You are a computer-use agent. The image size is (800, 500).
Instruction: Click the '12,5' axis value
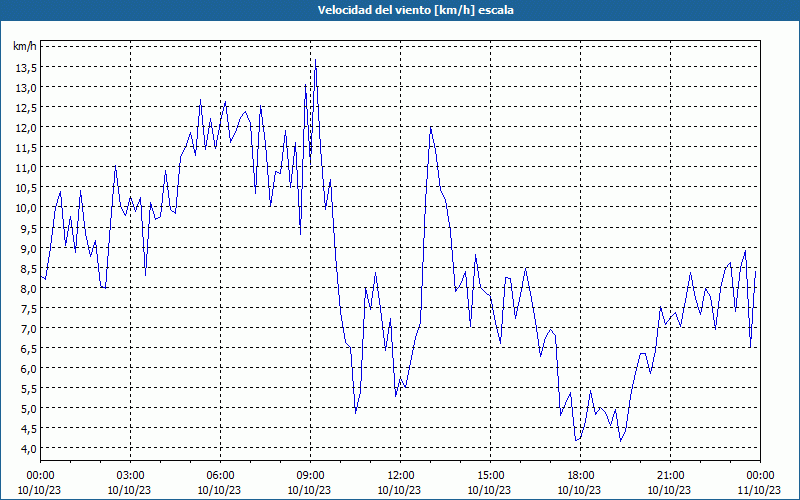click(x=27, y=108)
